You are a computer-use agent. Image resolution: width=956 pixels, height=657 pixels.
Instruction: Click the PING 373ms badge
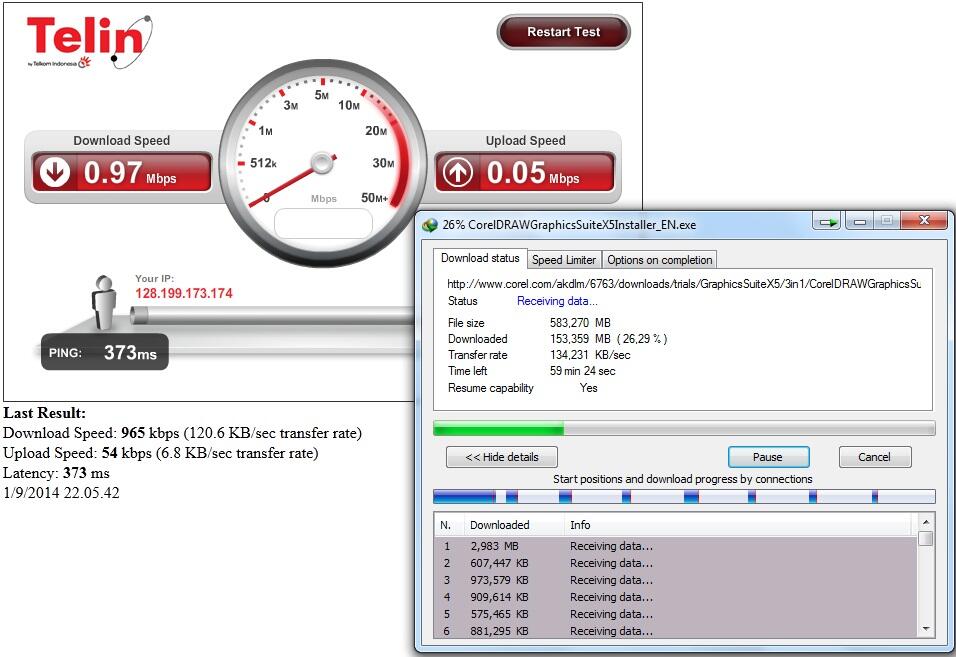point(104,352)
